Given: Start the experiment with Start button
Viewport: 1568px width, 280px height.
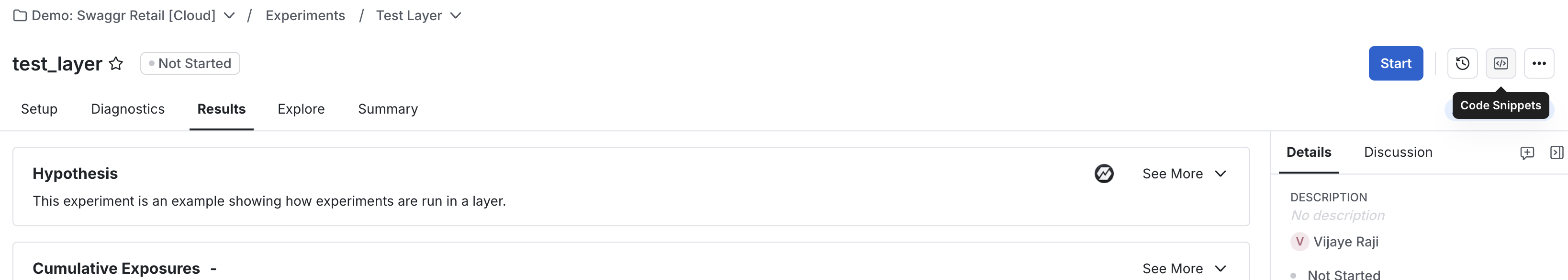Looking at the screenshot, I should click(x=1395, y=63).
